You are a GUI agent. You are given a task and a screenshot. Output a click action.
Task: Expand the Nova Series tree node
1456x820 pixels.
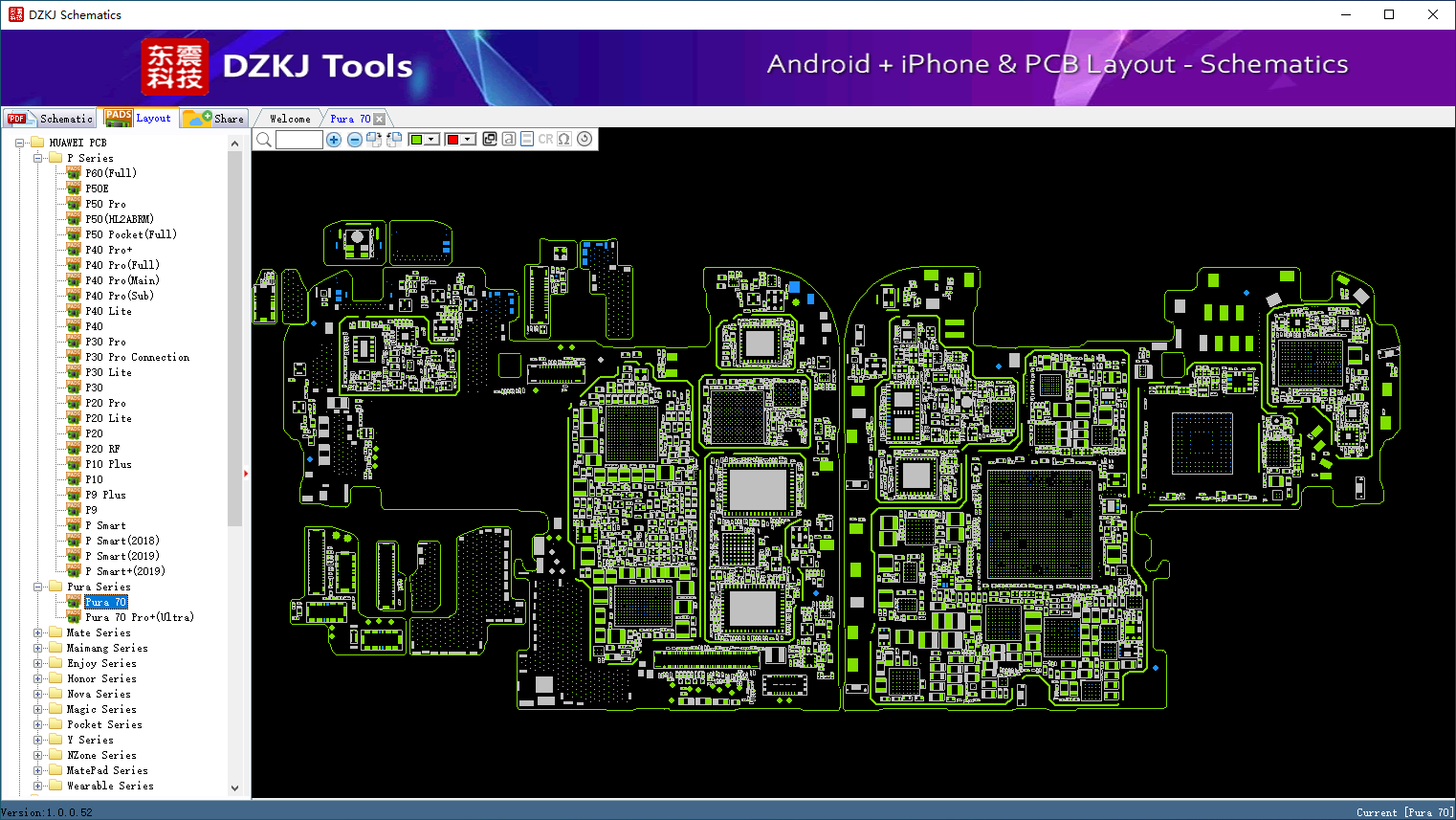point(37,694)
